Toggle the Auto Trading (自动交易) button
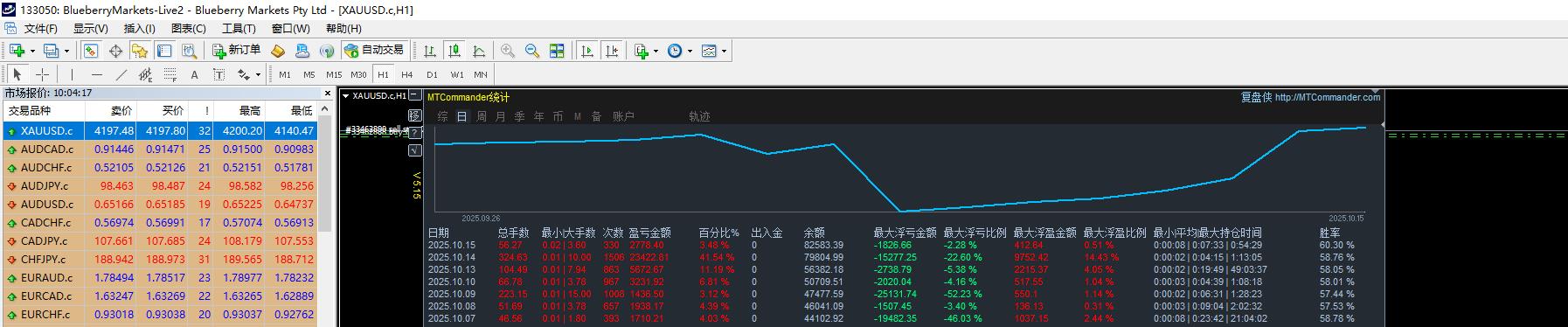This screenshot has width=1568, height=327. [374, 51]
